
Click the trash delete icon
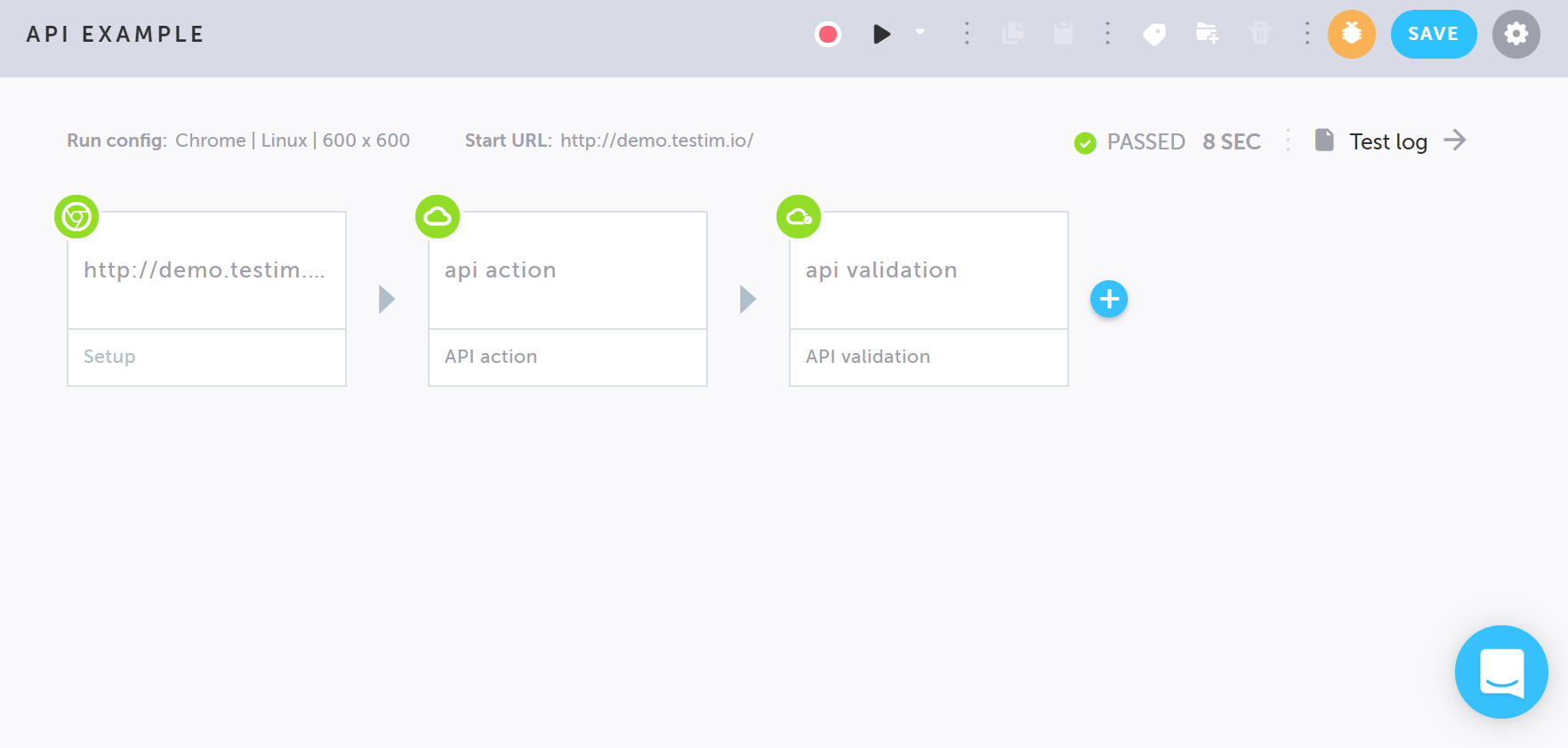coord(1260,34)
